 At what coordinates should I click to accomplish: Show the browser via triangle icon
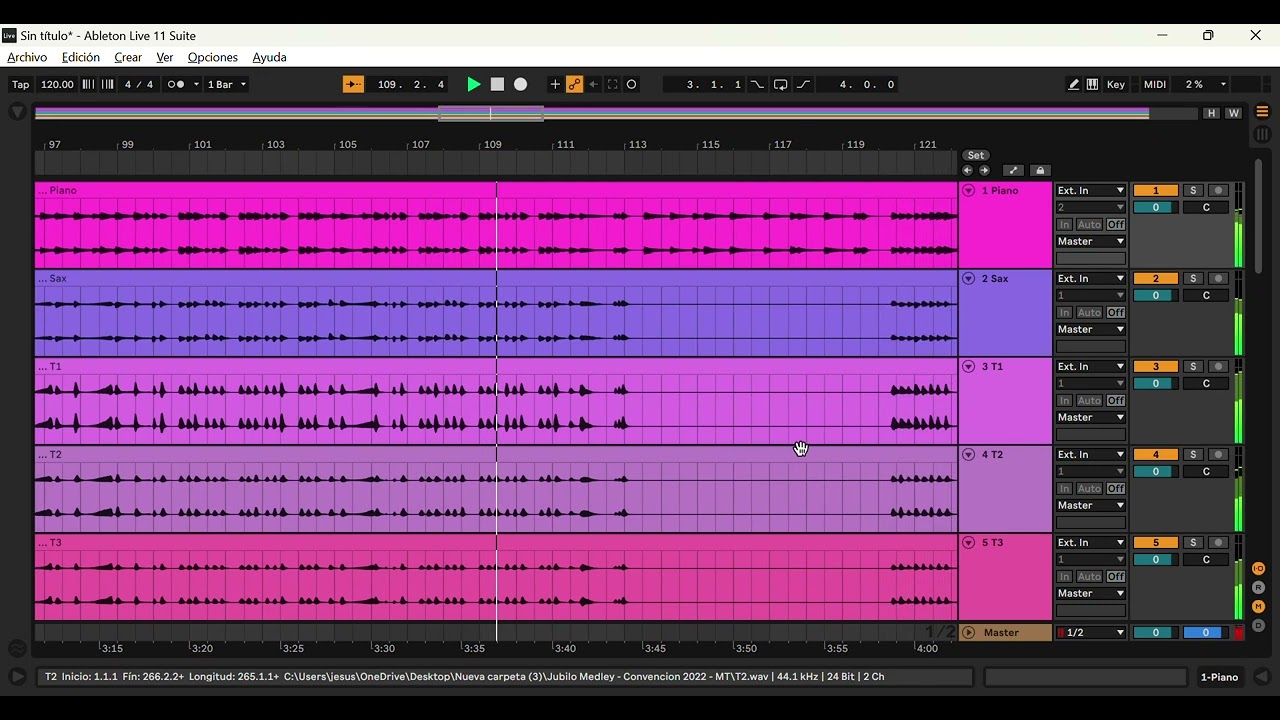pyautogui.click(x=18, y=112)
